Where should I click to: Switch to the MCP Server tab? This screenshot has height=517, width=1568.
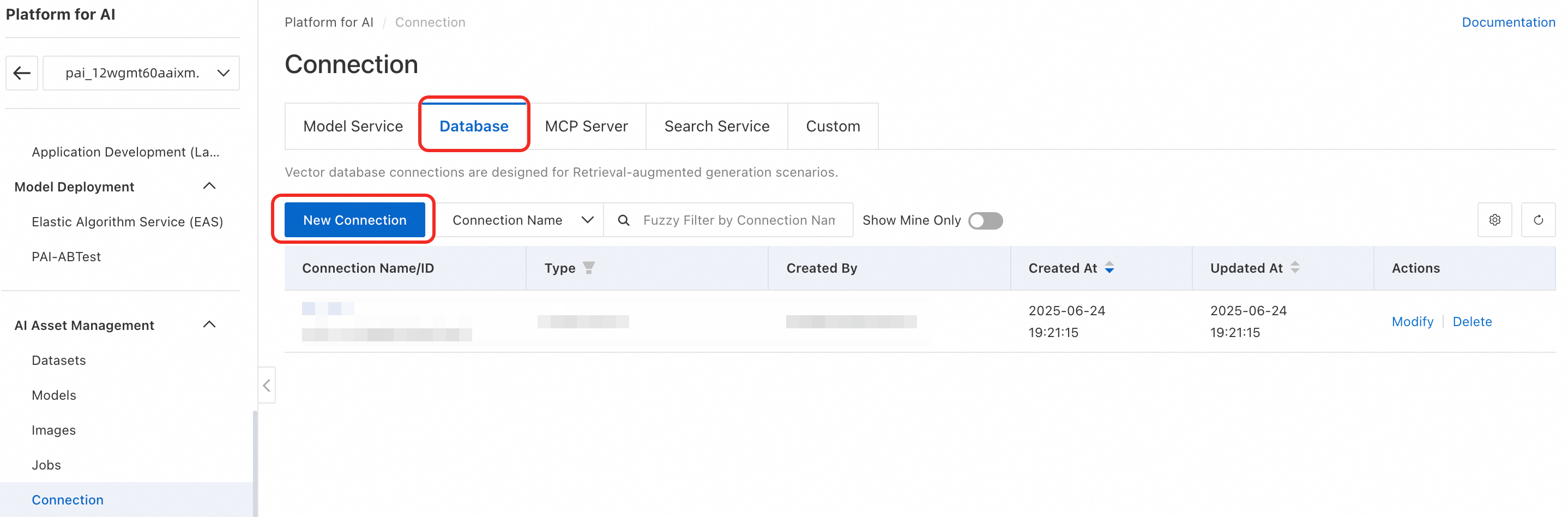tap(586, 126)
